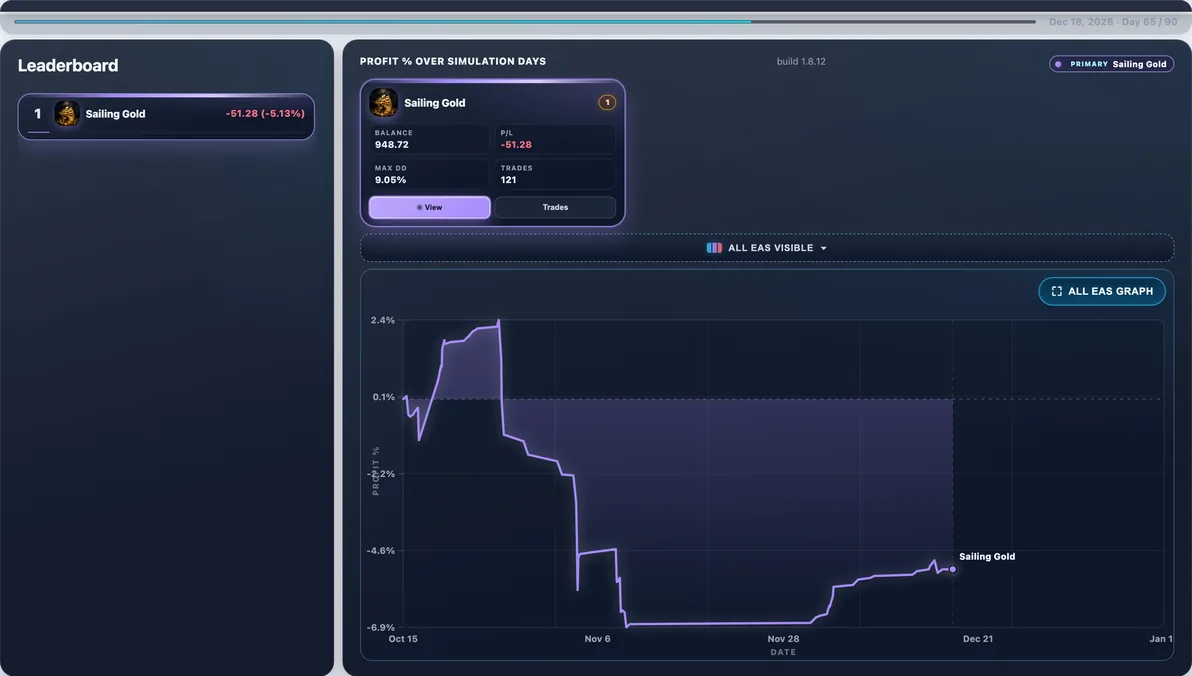This screenshot has height=676, width=1192.
Task: Click the Sailing Gold name on the EA card
Action: tap(435, 103)
